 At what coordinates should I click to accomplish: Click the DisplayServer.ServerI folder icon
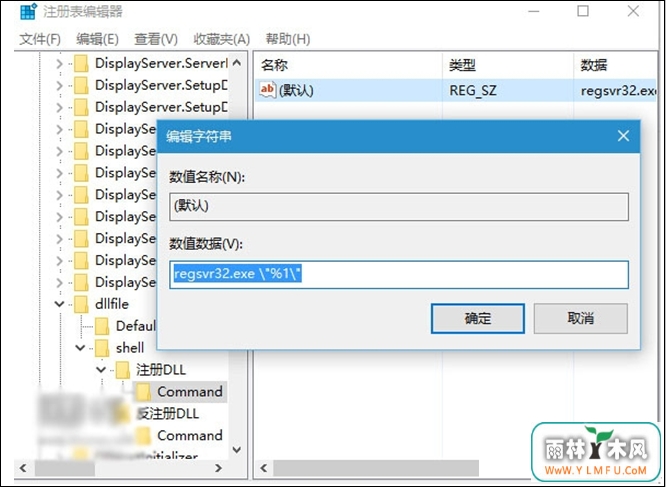(81, 64)
